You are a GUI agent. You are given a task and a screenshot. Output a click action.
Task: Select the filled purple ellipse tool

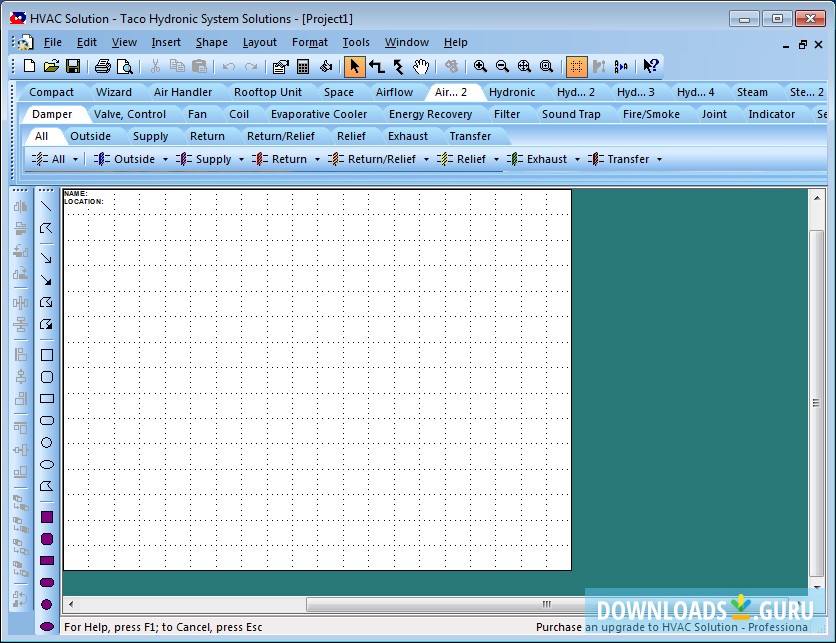(47, 626)
